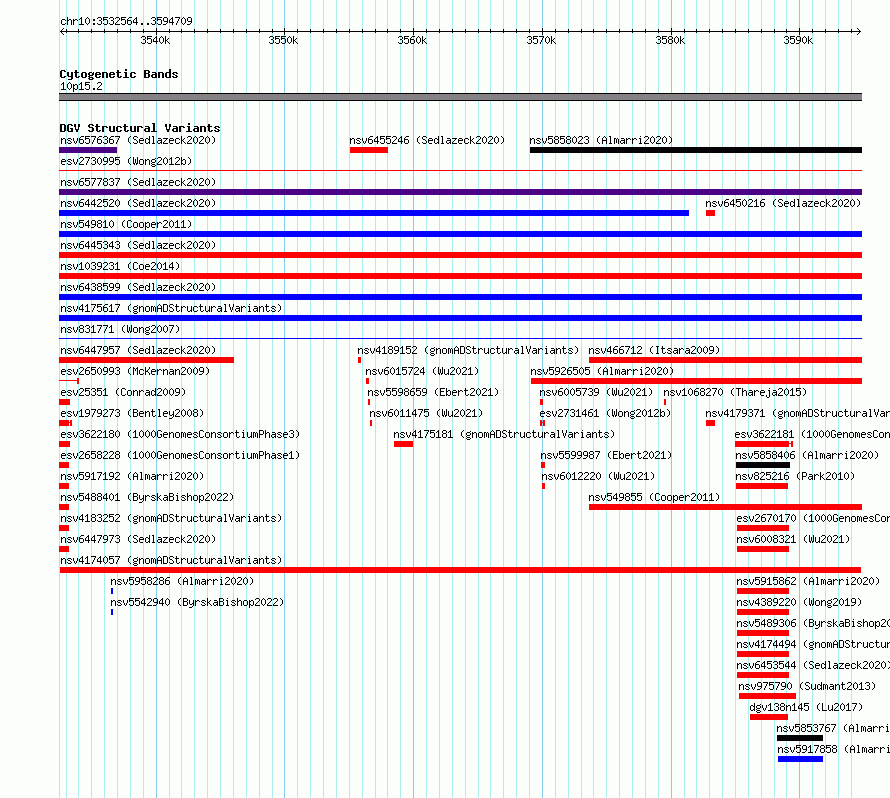Click nsv1039231 (Coe2014) label
Viewport: 890px width, 798px height.
pos(120,266)
